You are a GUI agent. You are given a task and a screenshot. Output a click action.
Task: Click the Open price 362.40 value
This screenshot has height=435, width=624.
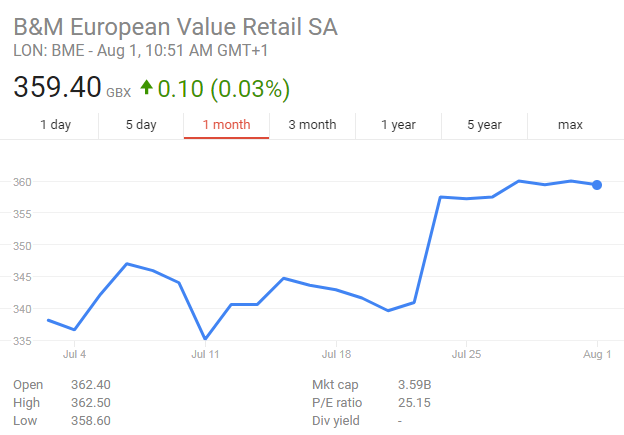pyautogui.click(x=91, y=385)
